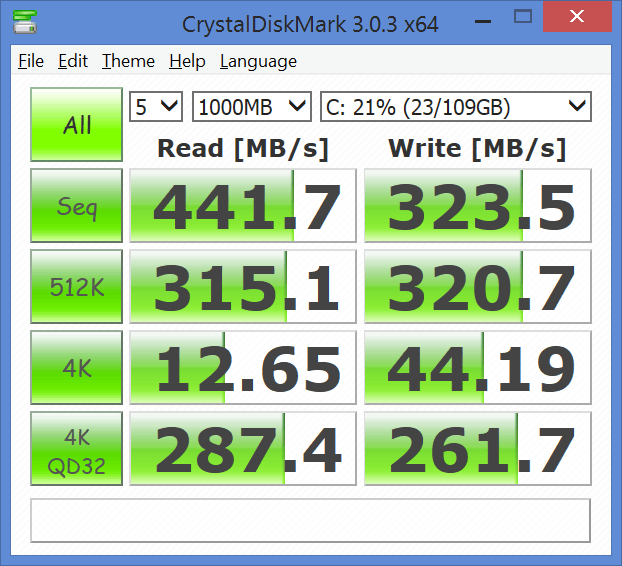Select the 512K read result 315.1

pyautogui.click(x=243, y=286)
